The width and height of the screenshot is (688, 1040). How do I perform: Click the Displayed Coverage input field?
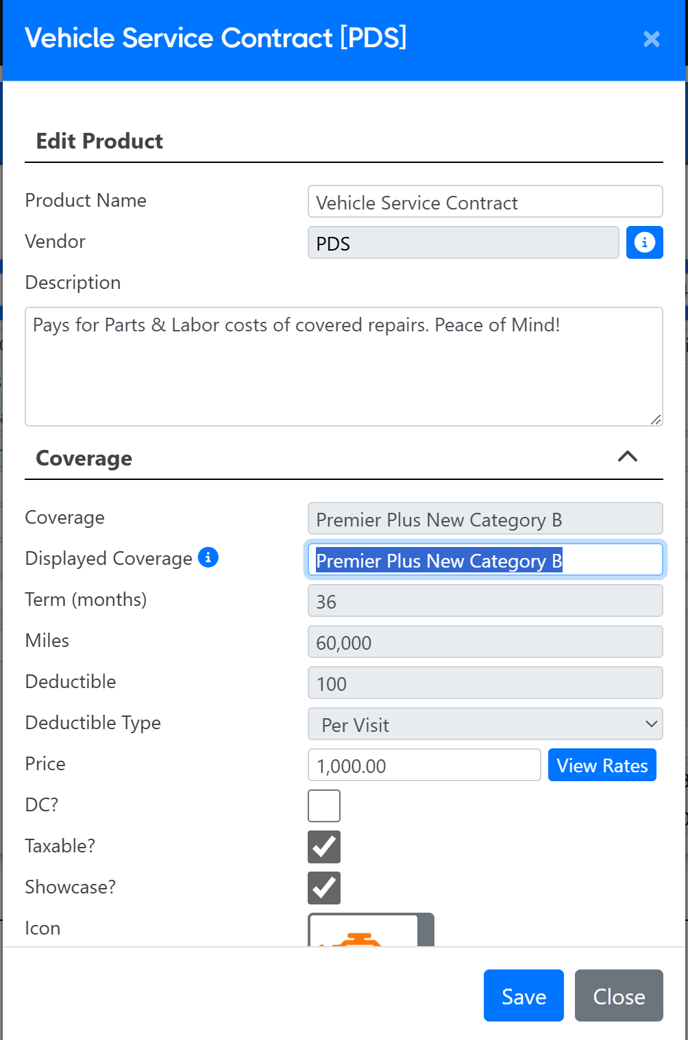coord(485,560)
